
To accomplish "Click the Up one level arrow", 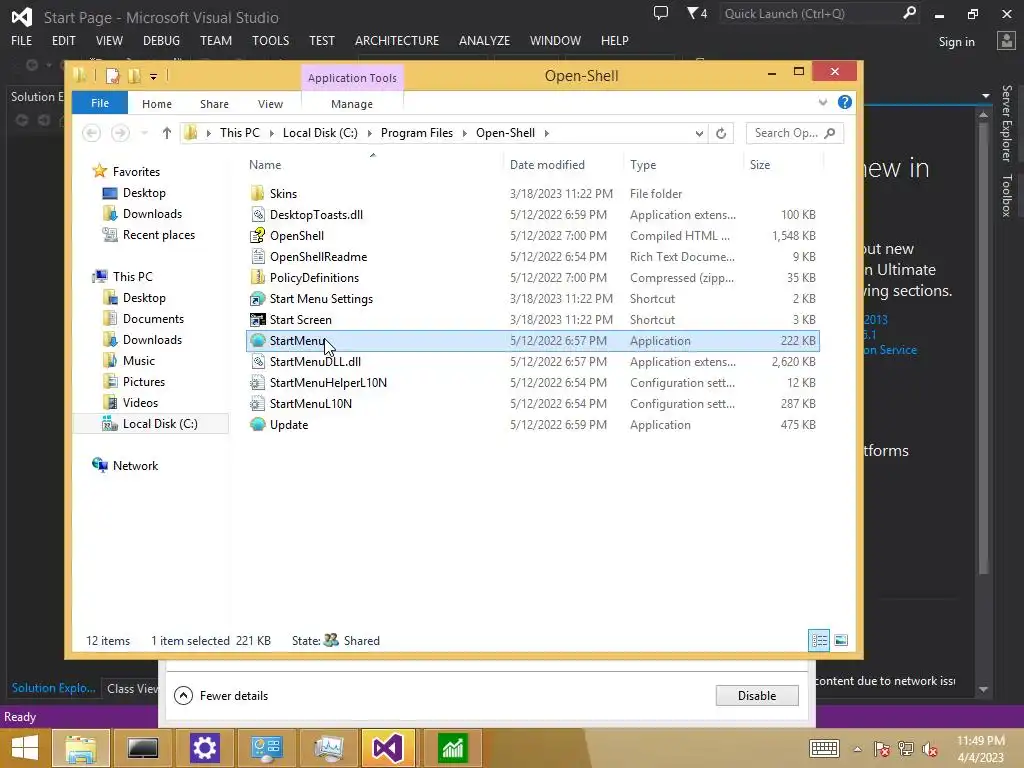I will click(167, 133).
